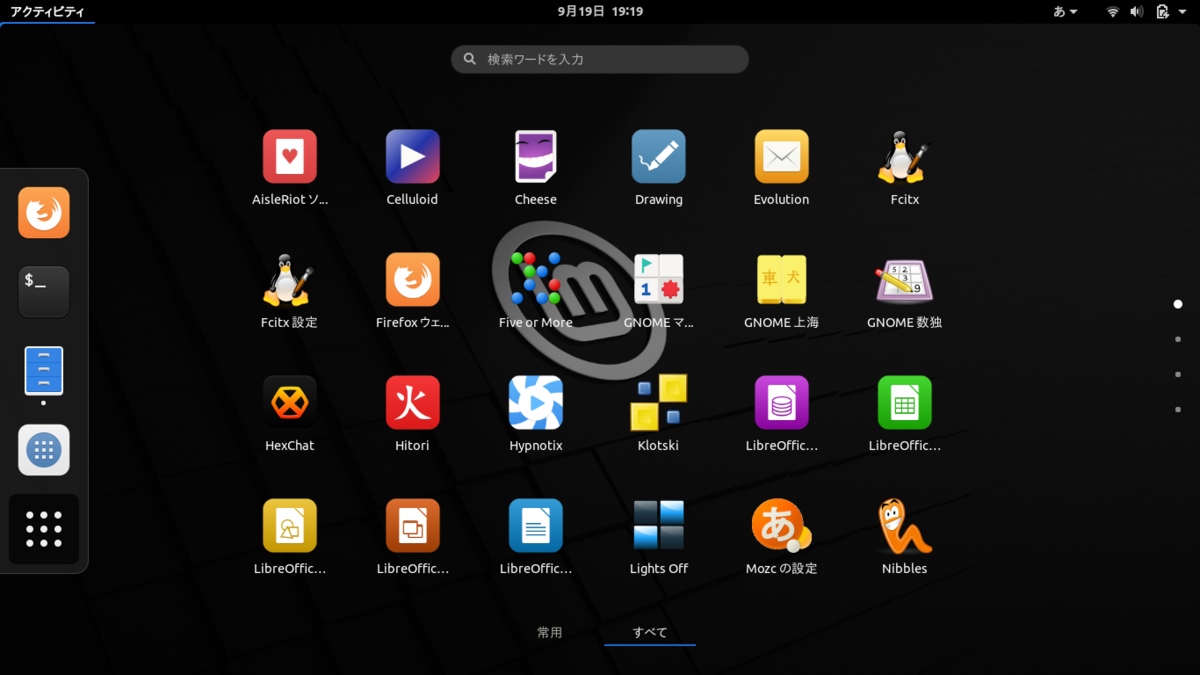Screen dimensions: 1200x675
Task: Start the HexChat IRC client
Action: pyautogui.click(x=289, y=403)
